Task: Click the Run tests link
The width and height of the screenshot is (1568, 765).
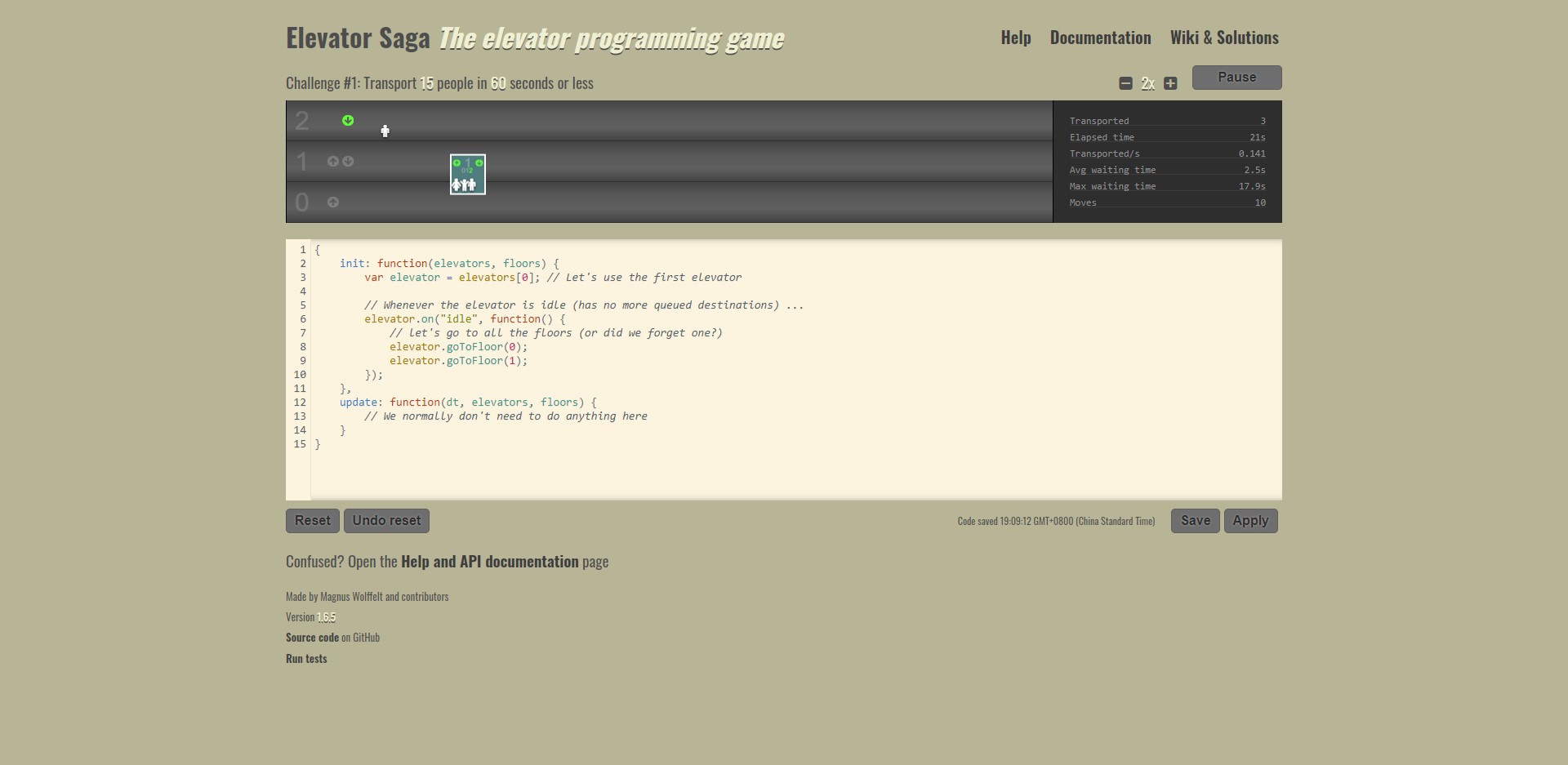Action: (306, 659)
